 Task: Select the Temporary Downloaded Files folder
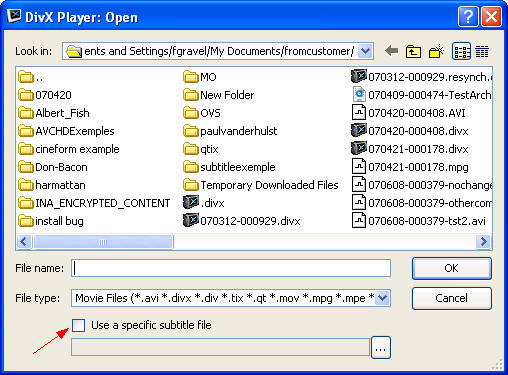pyautogui.click(x=261, y=185)
